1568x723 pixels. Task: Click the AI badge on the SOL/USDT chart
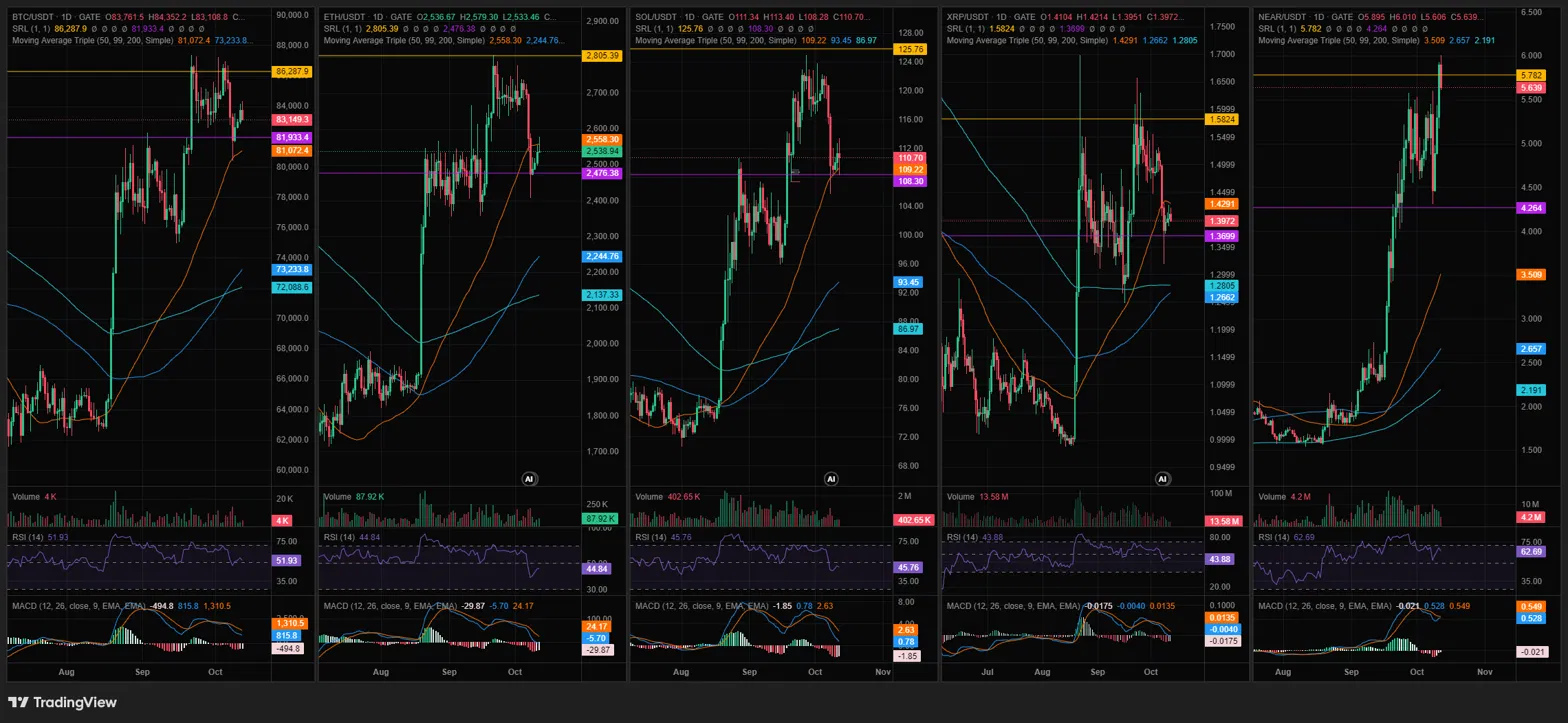[x=831, y=479]
